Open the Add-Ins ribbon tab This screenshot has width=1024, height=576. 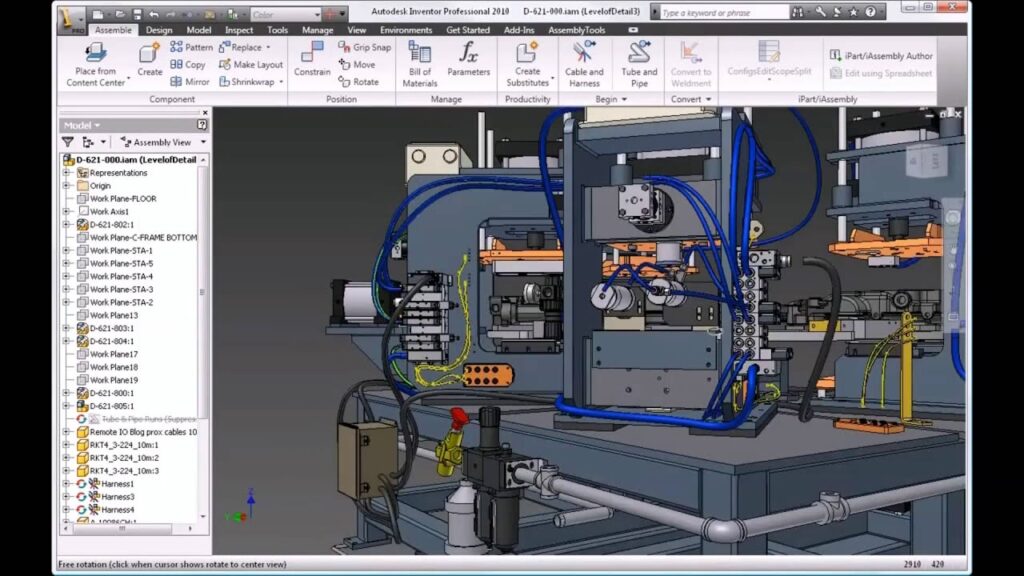(x=519, y=30)
